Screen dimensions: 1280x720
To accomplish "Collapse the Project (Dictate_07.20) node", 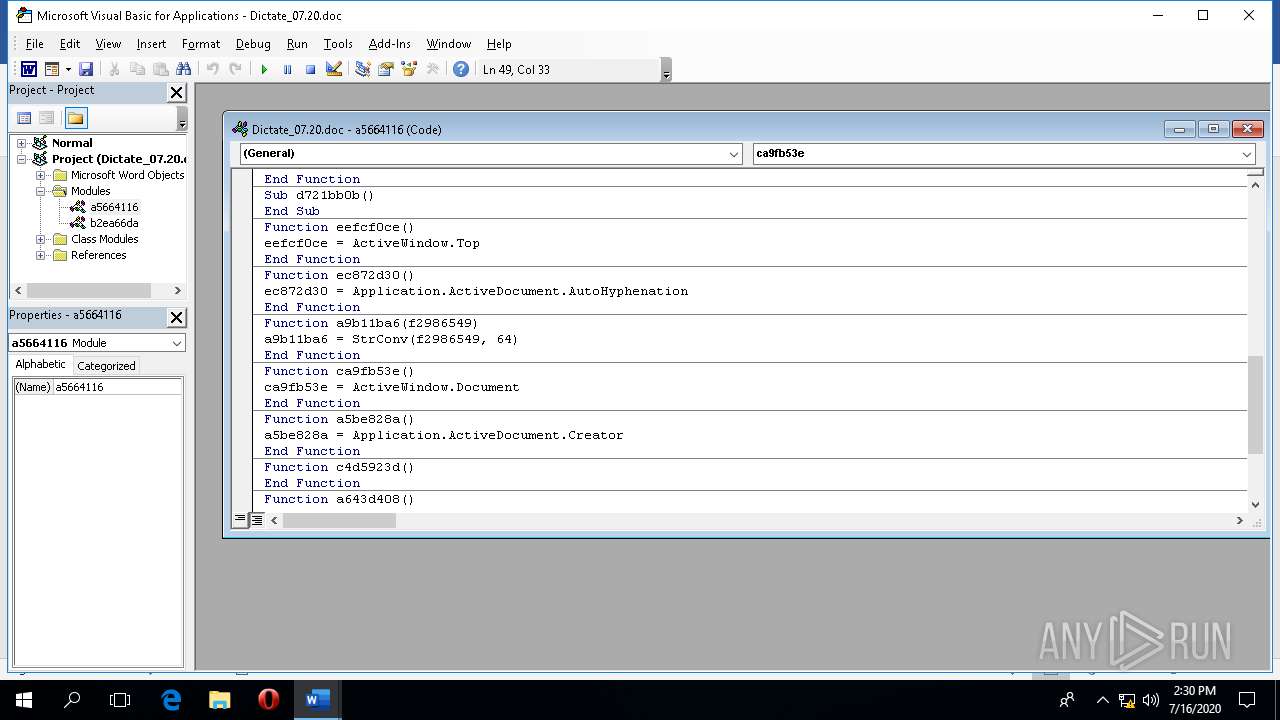I will [x=21, y=159].
